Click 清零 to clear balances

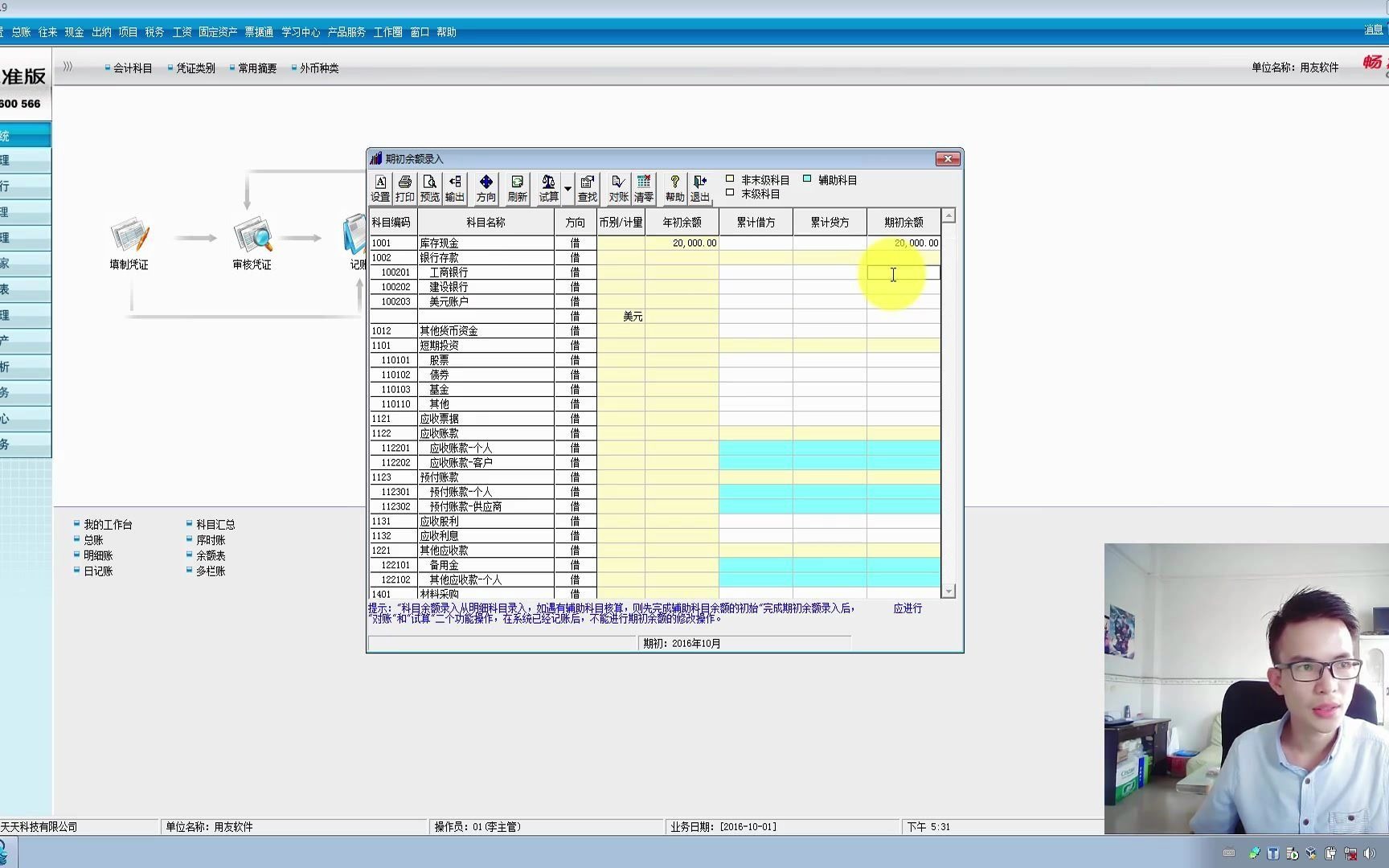pos(644,189)
